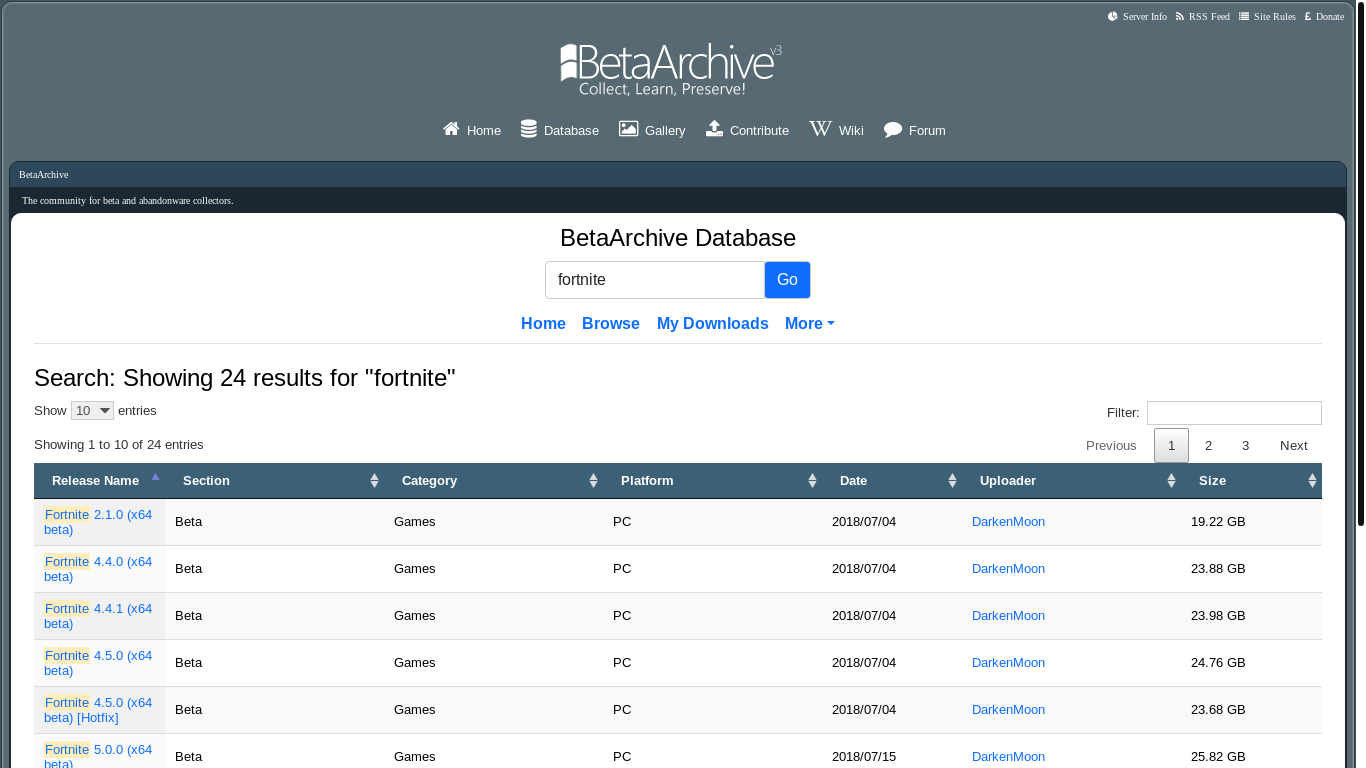Click 'Showing 1 to 10 of 24 entries' text

pos(119,445)
